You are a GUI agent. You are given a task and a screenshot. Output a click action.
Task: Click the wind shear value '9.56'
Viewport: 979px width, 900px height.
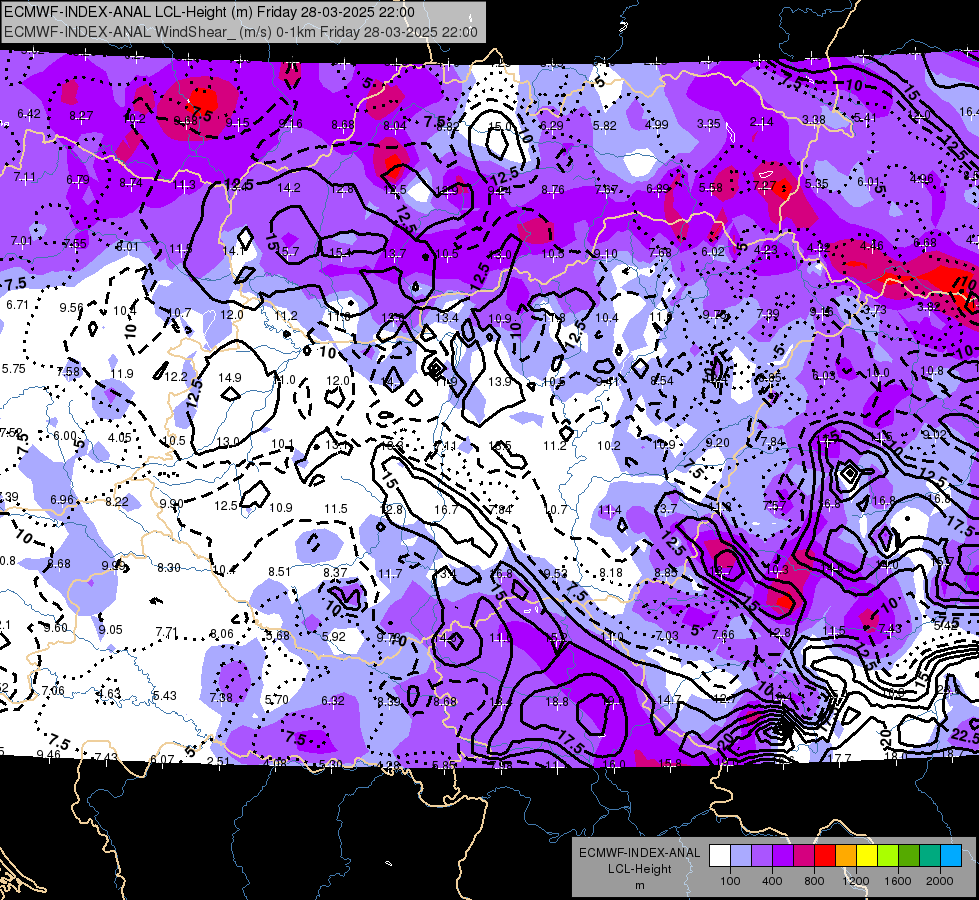(x=71, y=307)
